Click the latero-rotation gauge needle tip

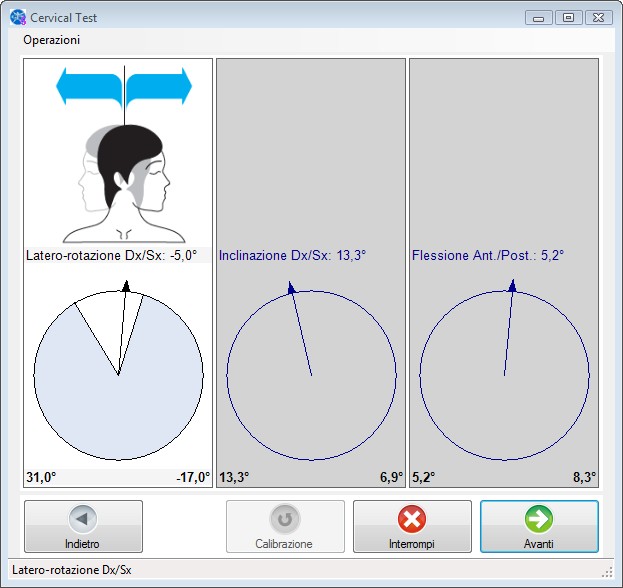pos(126,285)
